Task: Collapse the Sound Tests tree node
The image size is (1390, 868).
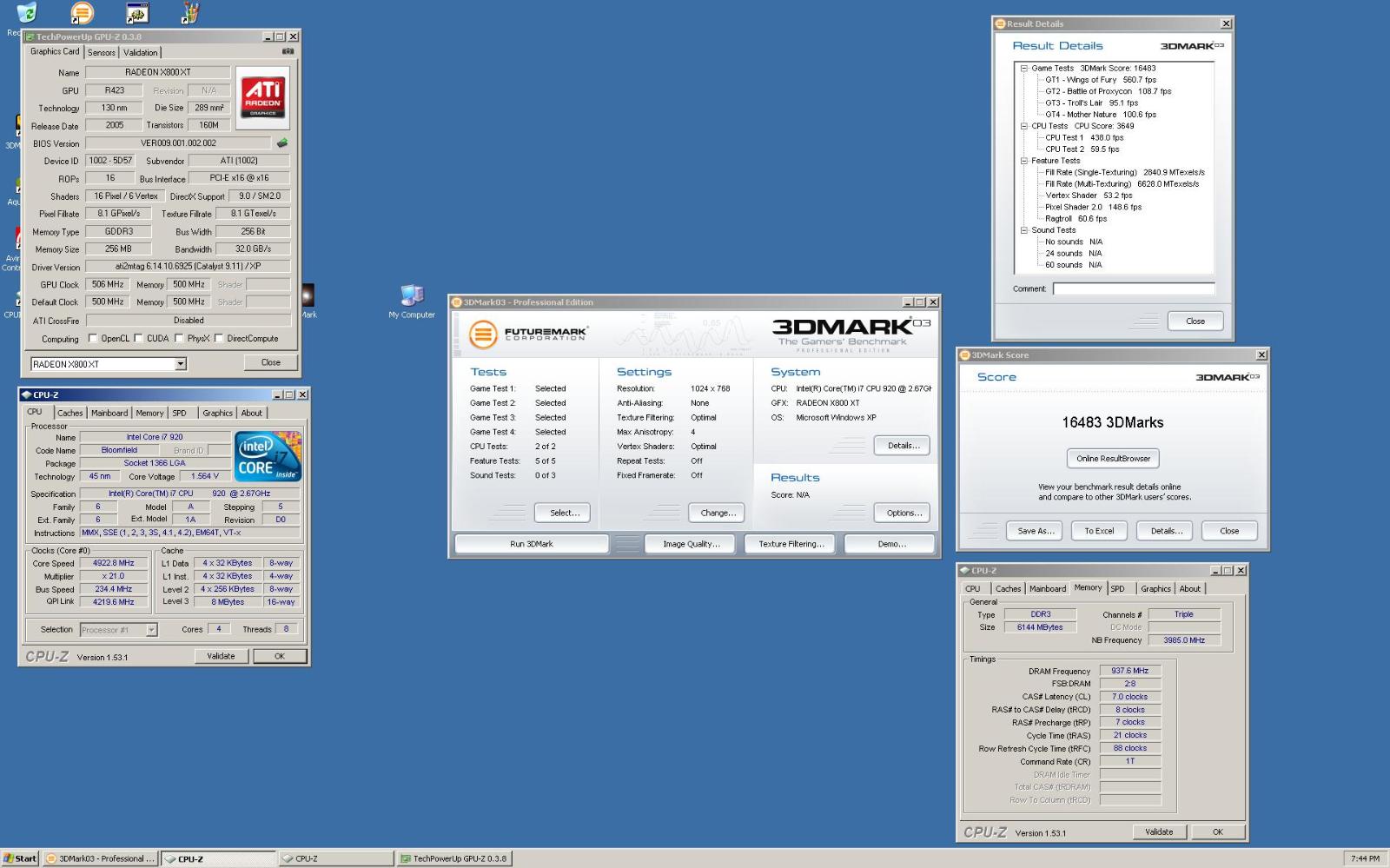Action: [1023, 230]
